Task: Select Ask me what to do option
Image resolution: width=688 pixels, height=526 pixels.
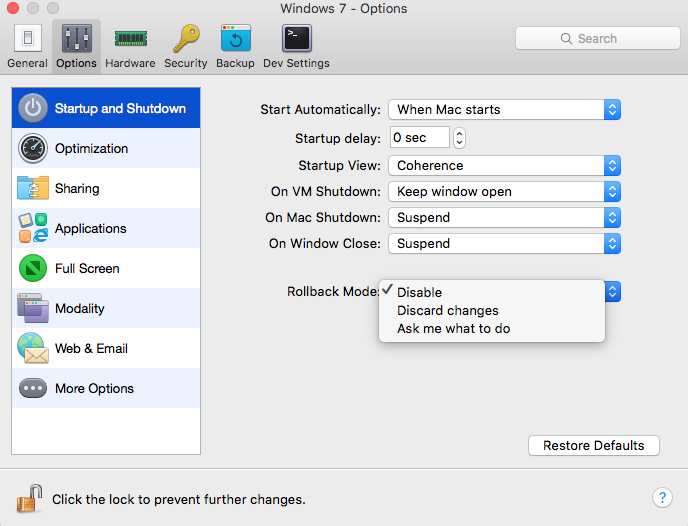Action: [x=453, y=329]
